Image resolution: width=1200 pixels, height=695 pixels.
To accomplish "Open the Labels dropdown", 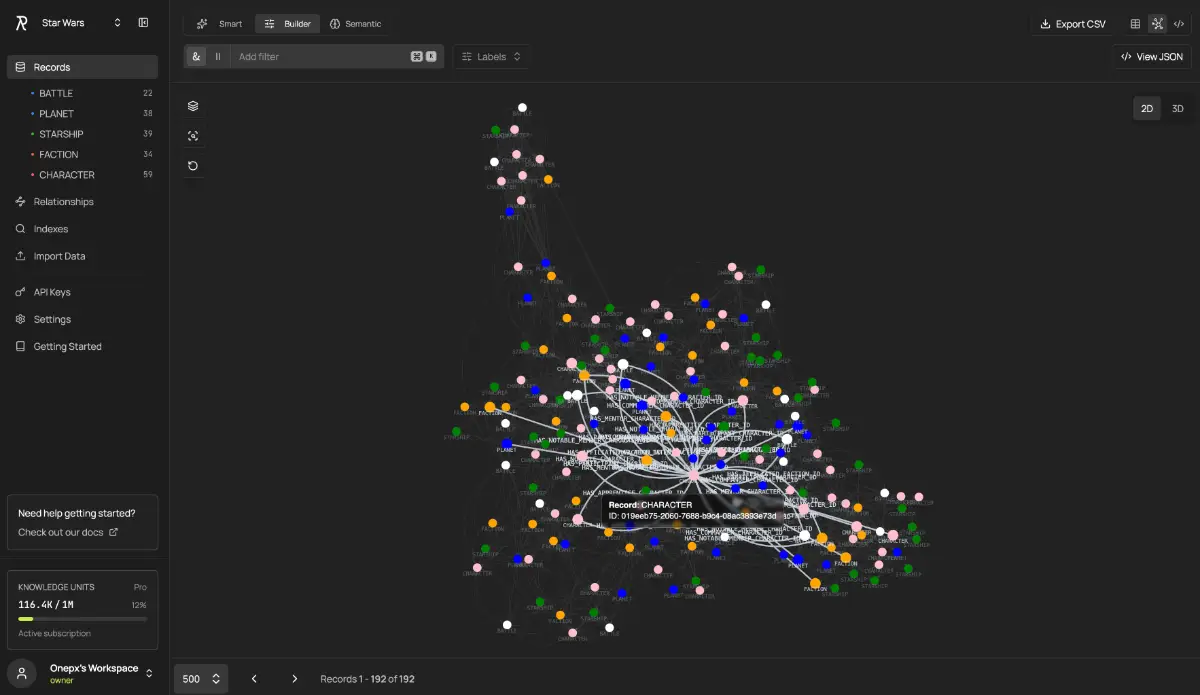I will 491,57.
